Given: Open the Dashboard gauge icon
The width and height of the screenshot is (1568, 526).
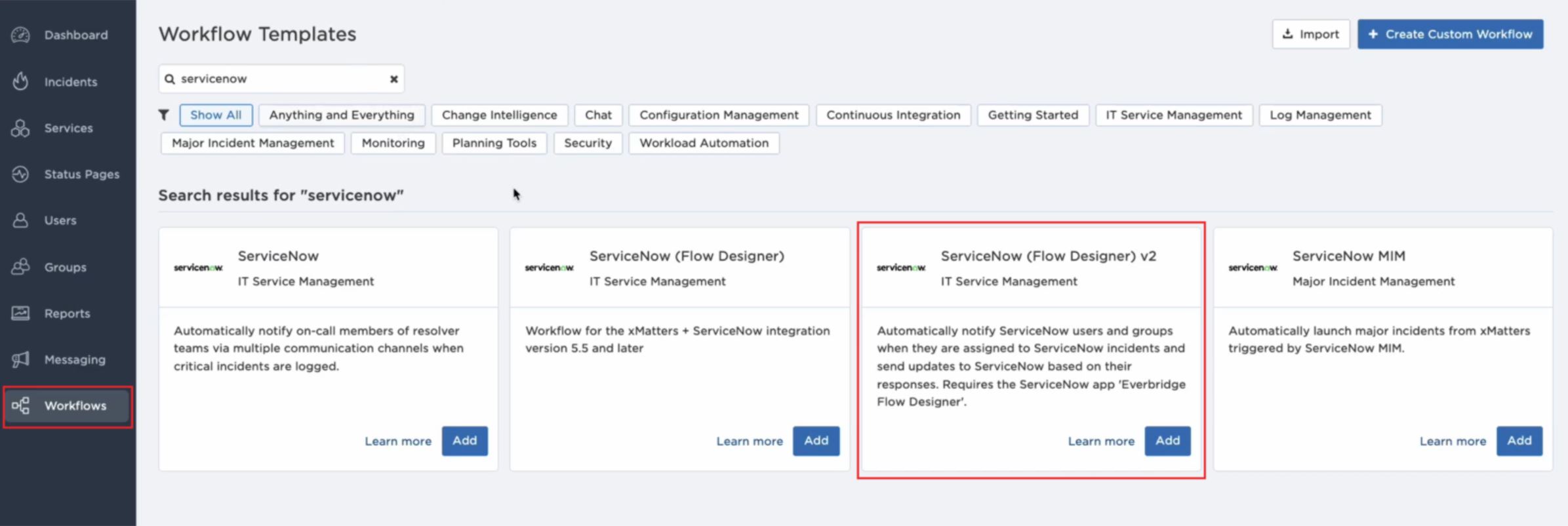Looking at the screenshot, I should [20, 35].
